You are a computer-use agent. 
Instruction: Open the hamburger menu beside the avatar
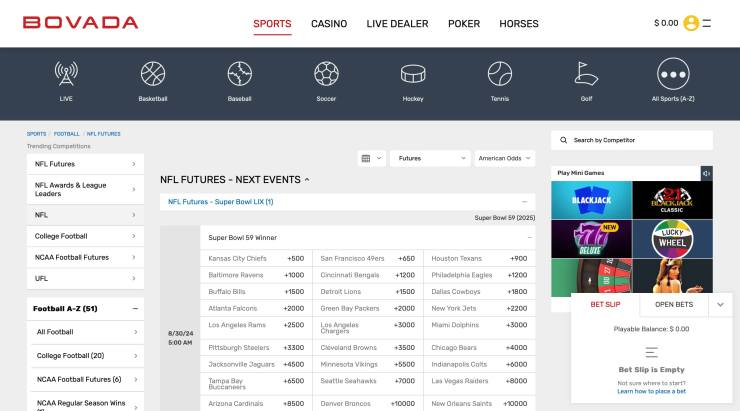point(706,23)
